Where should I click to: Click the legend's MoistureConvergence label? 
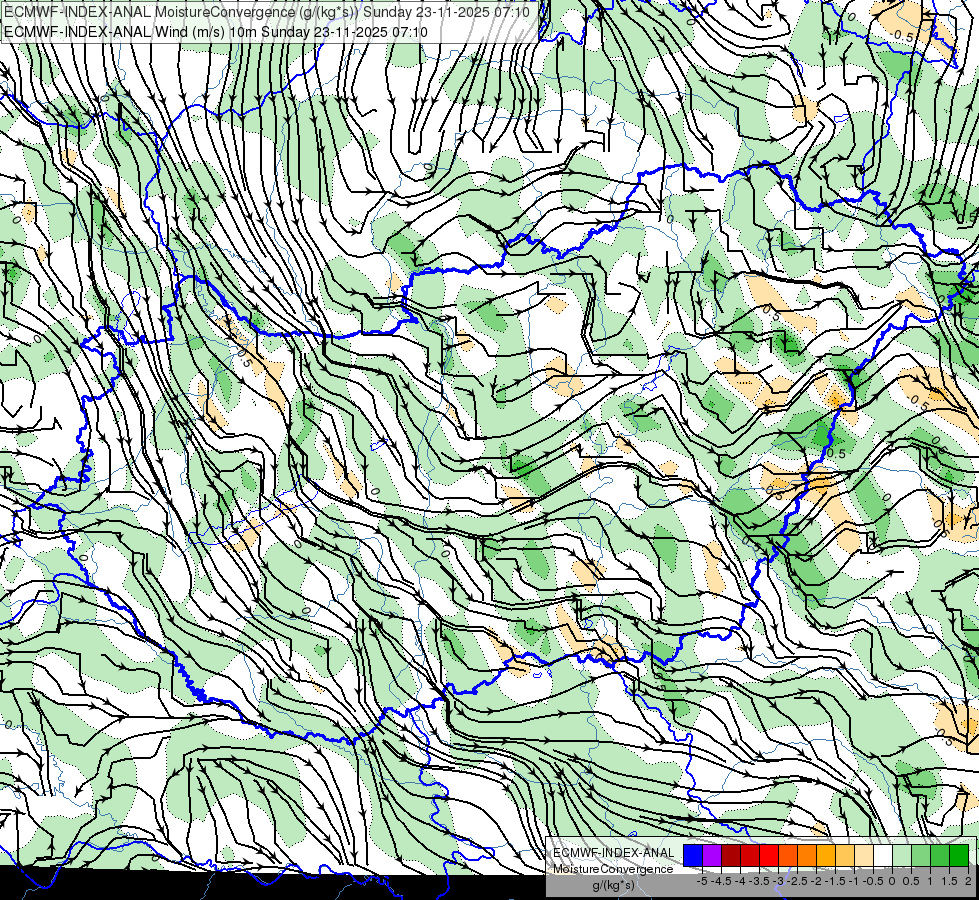(x=613, y=869)
